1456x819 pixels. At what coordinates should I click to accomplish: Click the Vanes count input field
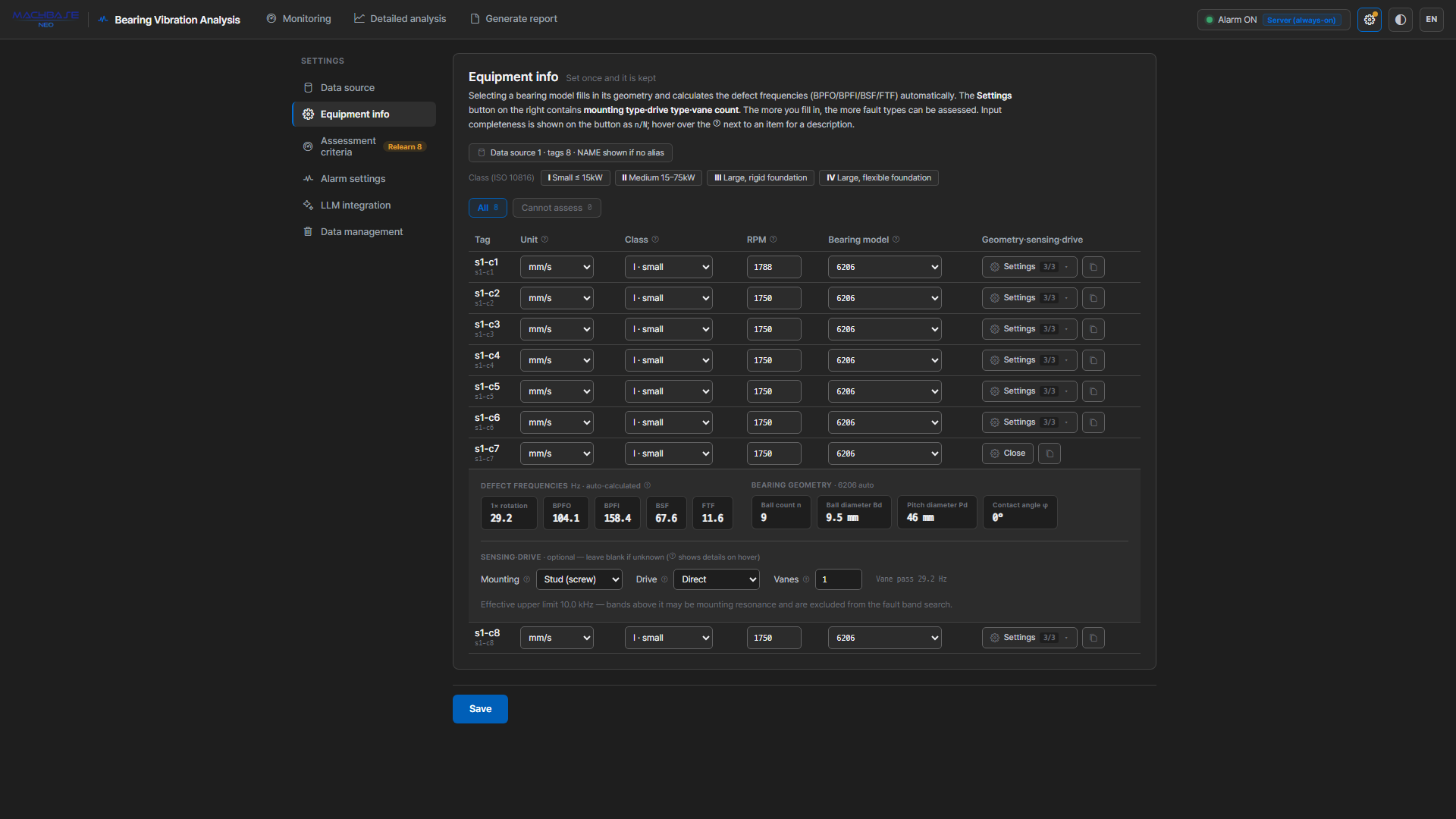tap(838, 579)
